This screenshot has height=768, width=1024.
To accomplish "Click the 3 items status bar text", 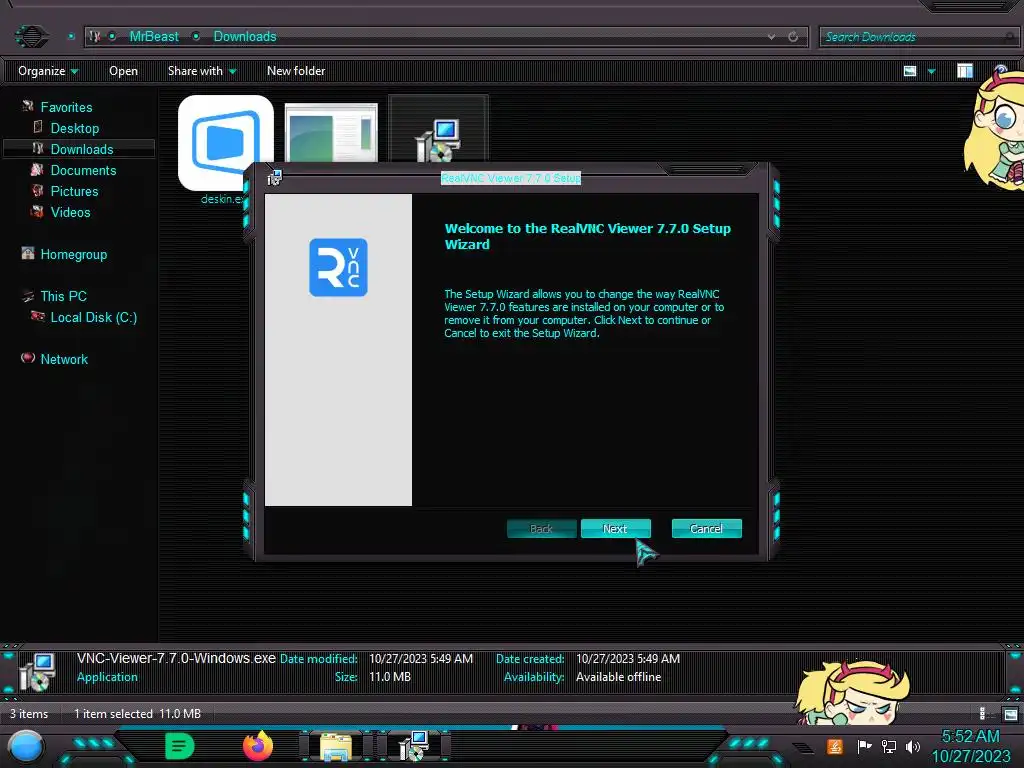I will (x=29, y=714).
